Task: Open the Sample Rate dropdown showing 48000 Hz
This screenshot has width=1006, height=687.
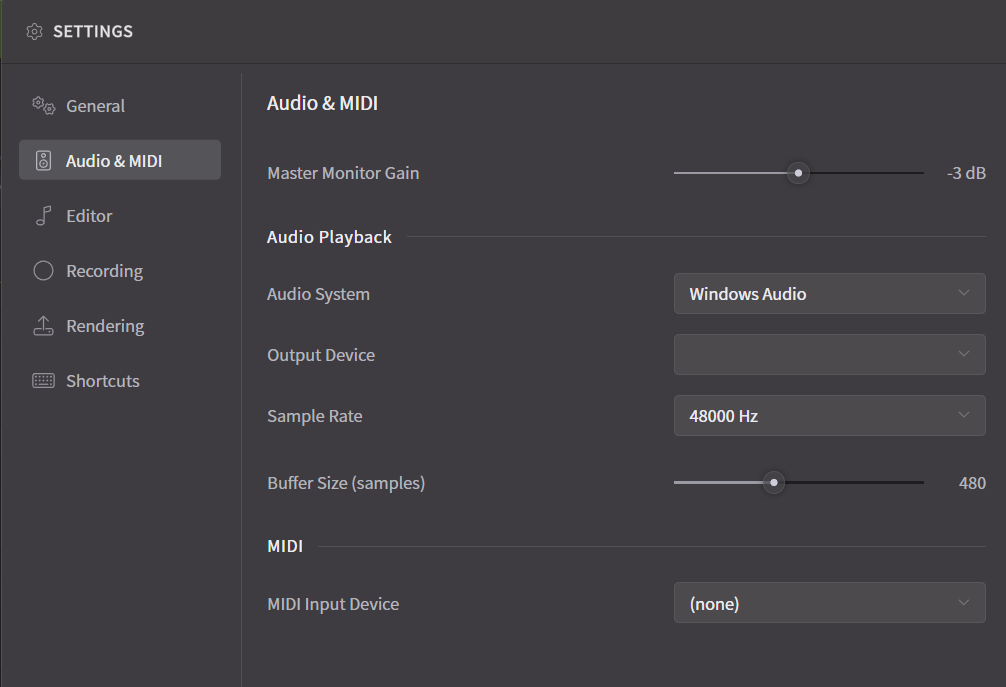Action: click(830, 416)
